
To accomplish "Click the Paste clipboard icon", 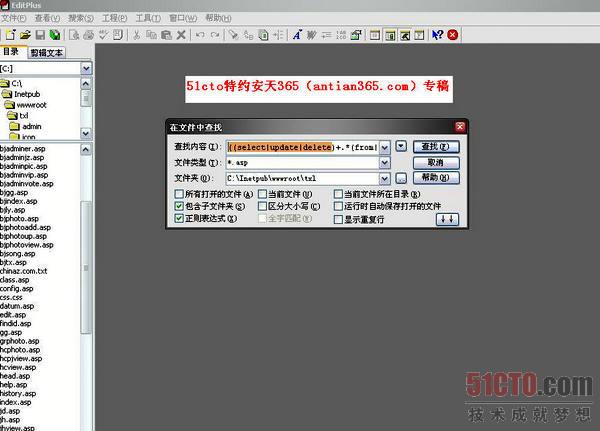I will pos(166,35).
